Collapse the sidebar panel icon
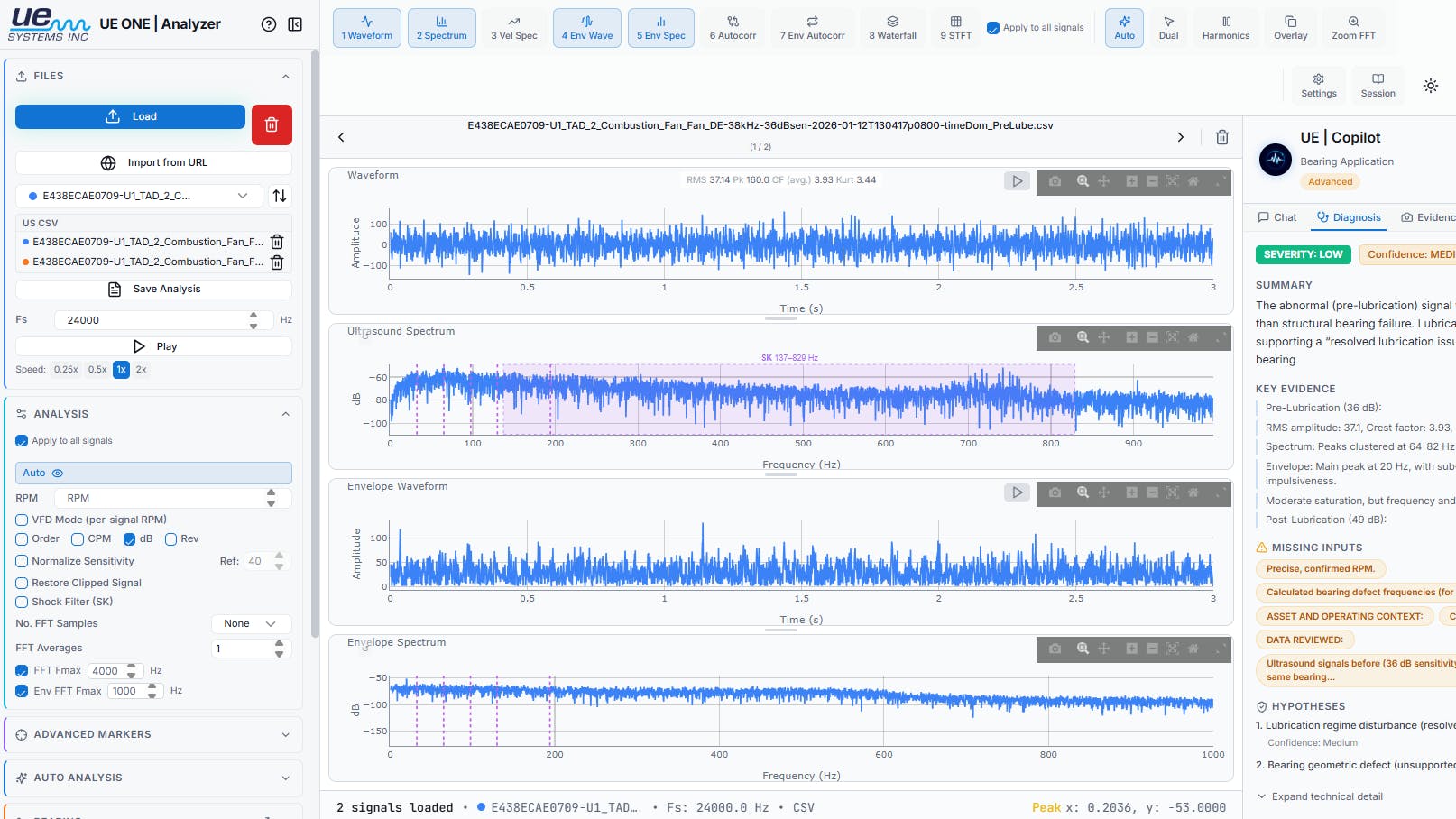The width and height of the screenshot is (1456, 819). tap(295, 24)
